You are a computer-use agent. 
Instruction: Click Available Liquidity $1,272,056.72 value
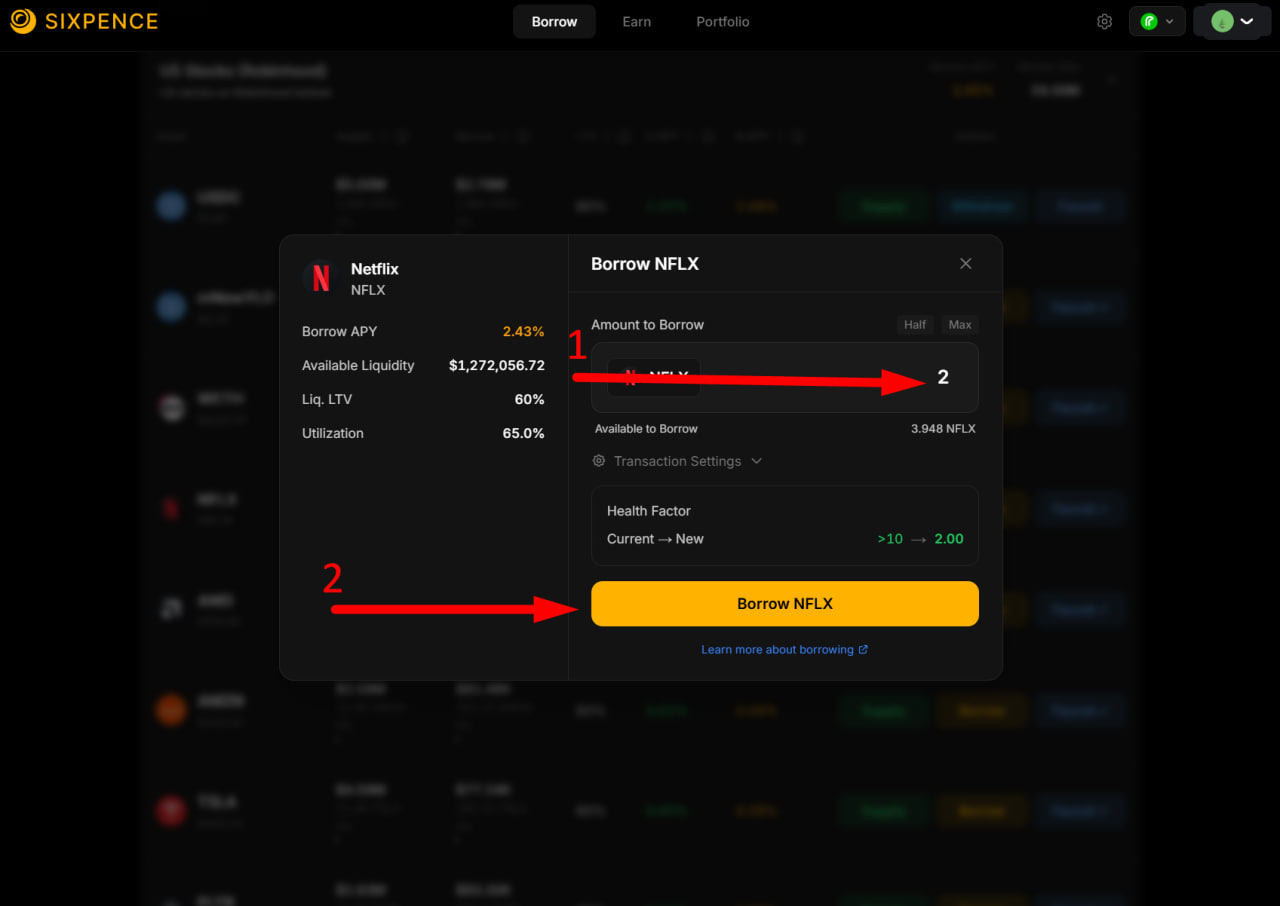(x=497, y=365)
